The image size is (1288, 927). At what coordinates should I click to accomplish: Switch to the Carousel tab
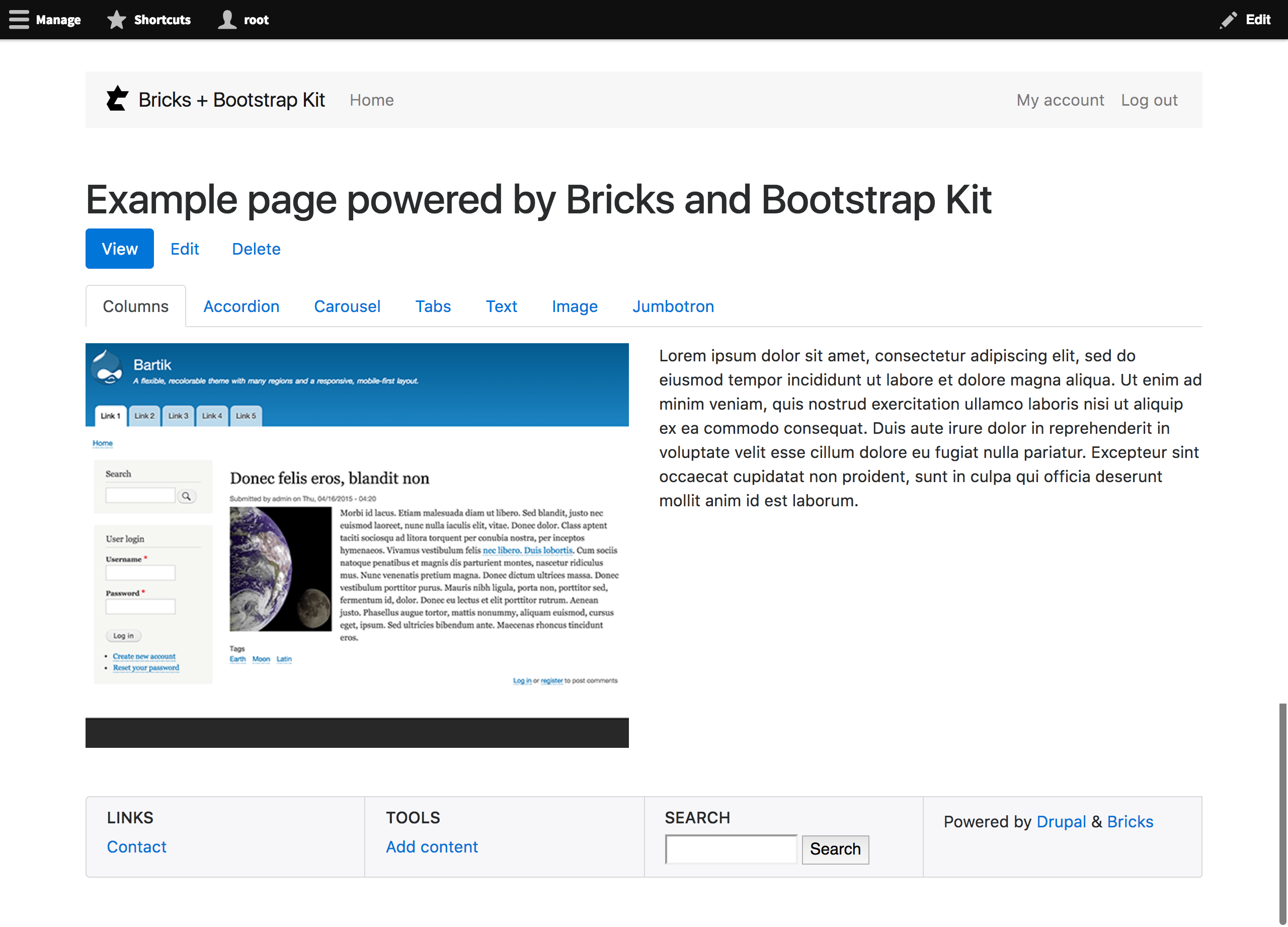tap(347, 306)
